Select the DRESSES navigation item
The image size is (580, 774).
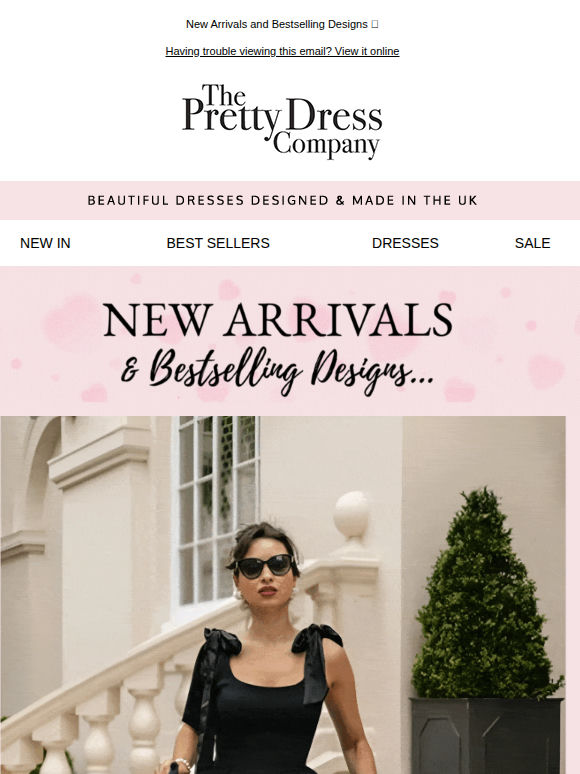[405, 243]
